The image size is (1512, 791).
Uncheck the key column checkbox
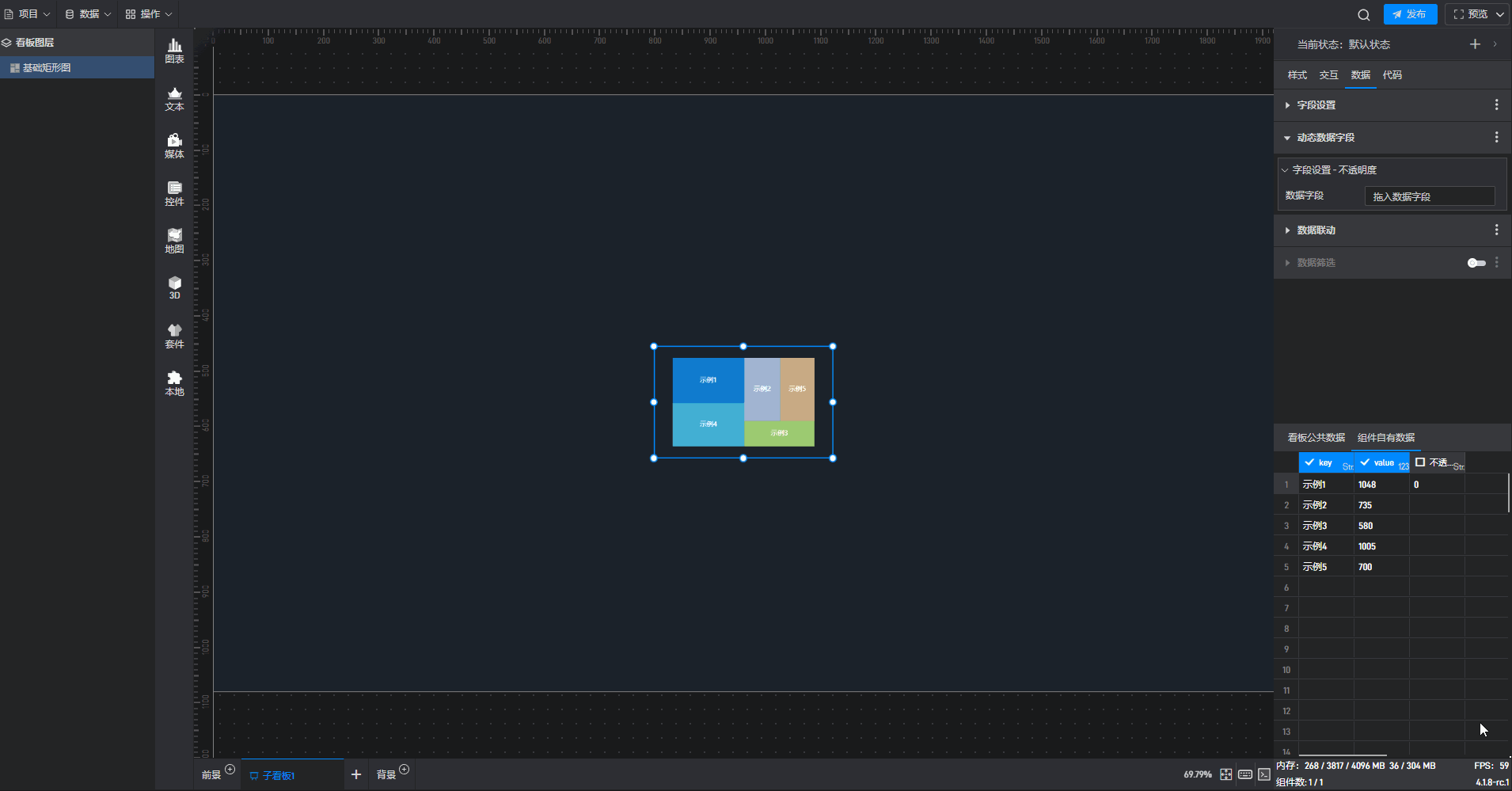click(1309, 462)
